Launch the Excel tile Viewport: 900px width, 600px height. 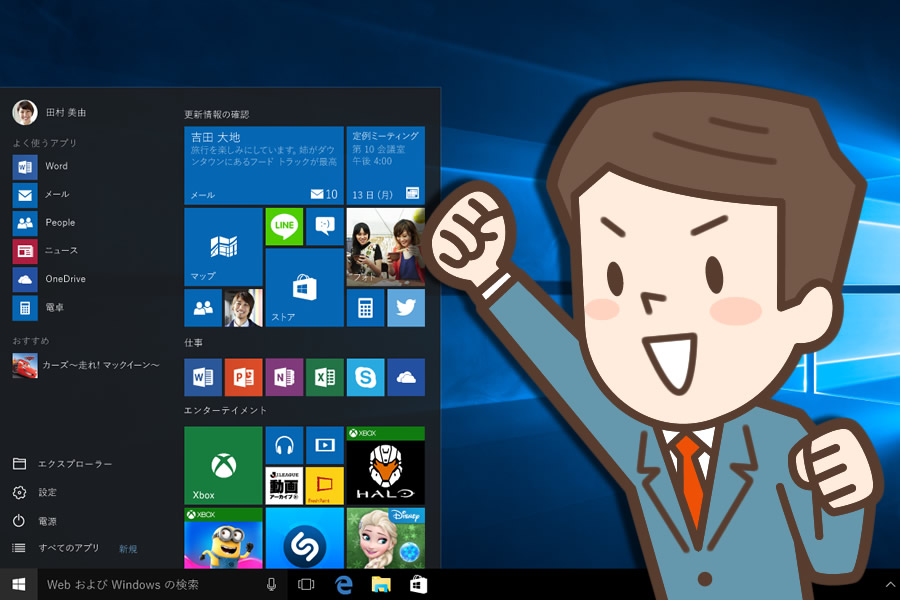325,377
